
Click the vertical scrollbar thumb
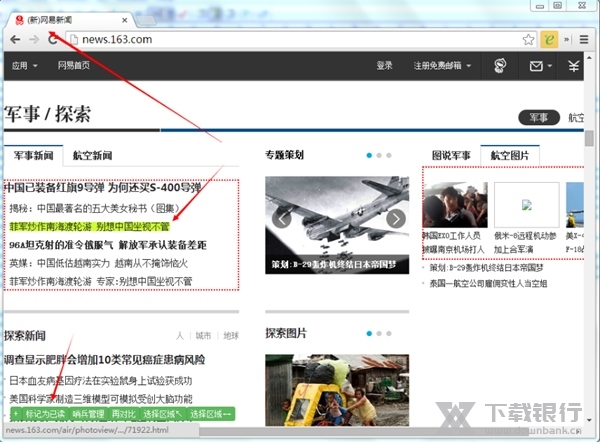[x=589, y=138]
